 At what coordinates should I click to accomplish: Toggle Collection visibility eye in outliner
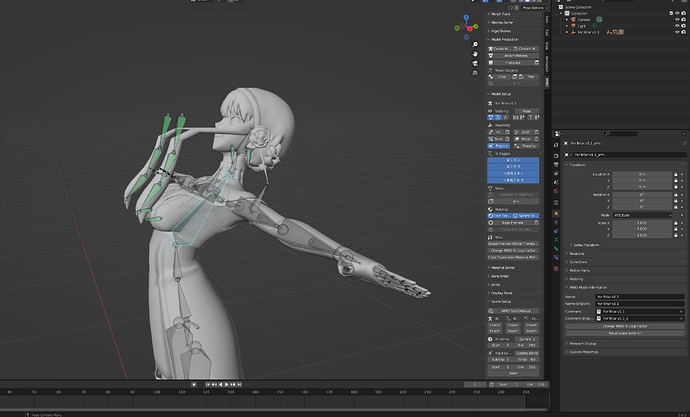[677, 13]
